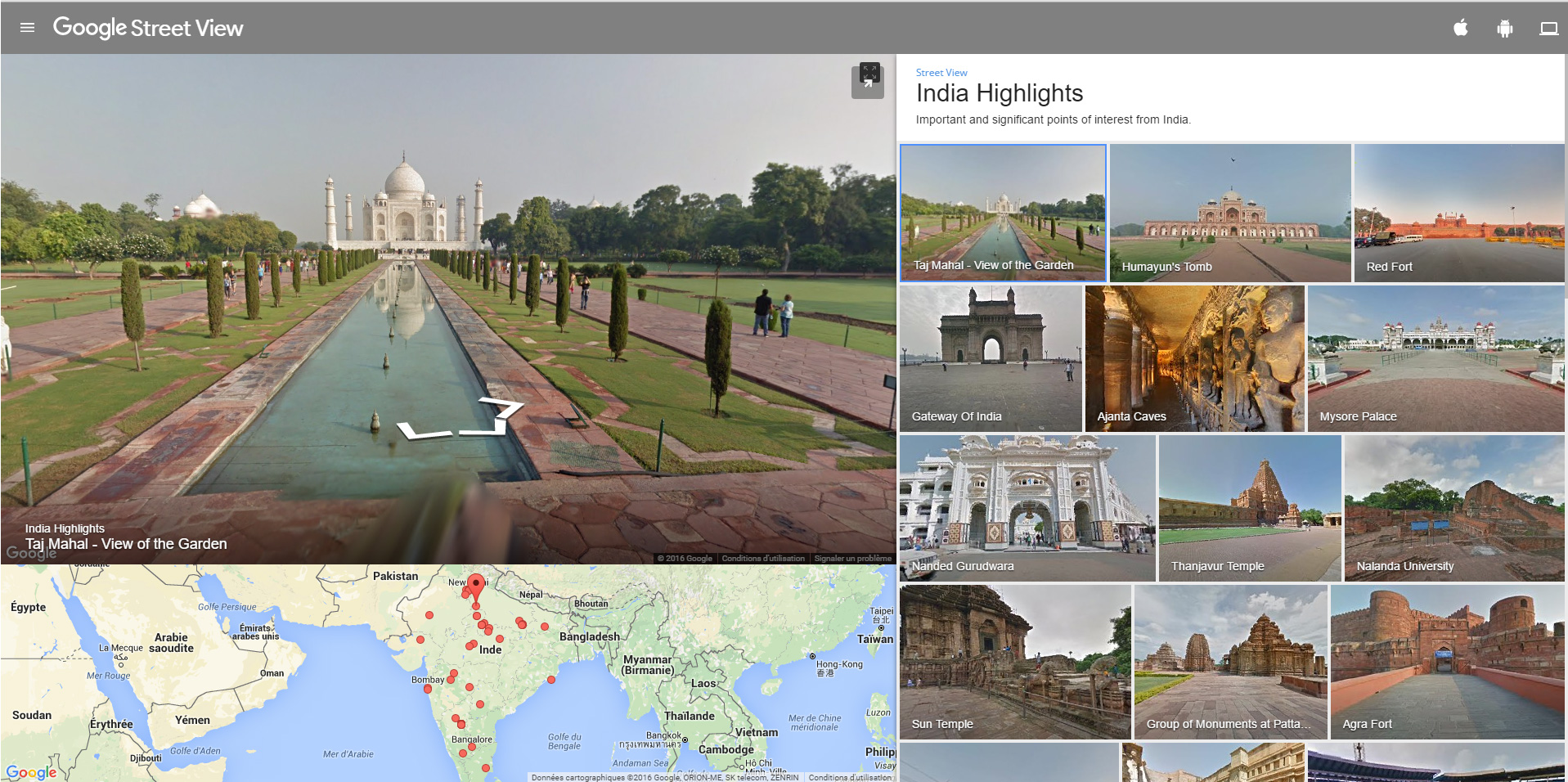Screen dimensions: 1568x782
Task: Click the Pakistan label on map
Action: click(x=395, y=576)
